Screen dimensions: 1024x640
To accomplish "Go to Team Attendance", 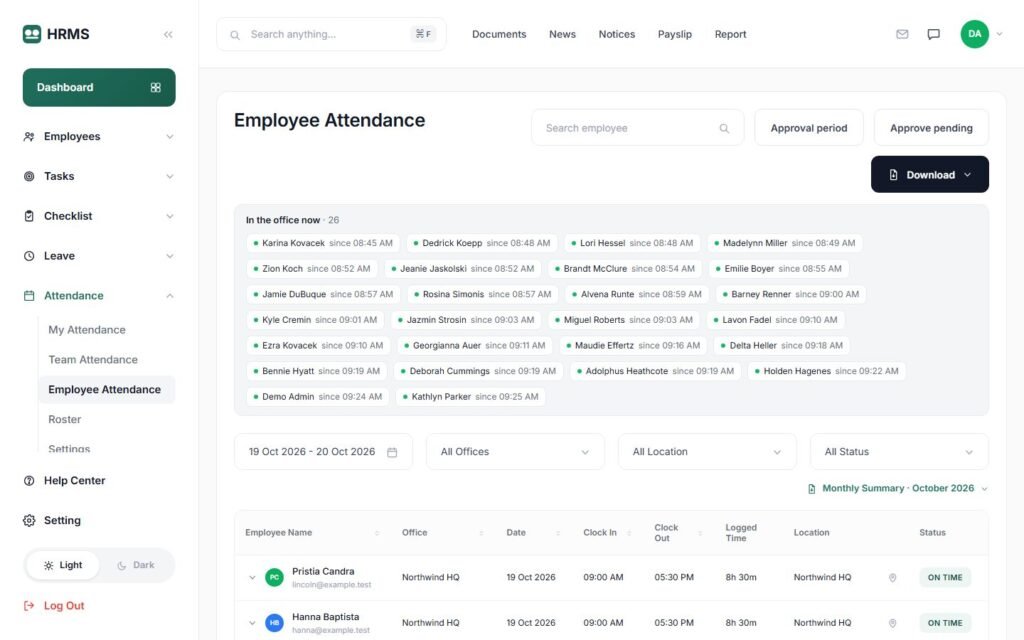I will tap(93, 360).
